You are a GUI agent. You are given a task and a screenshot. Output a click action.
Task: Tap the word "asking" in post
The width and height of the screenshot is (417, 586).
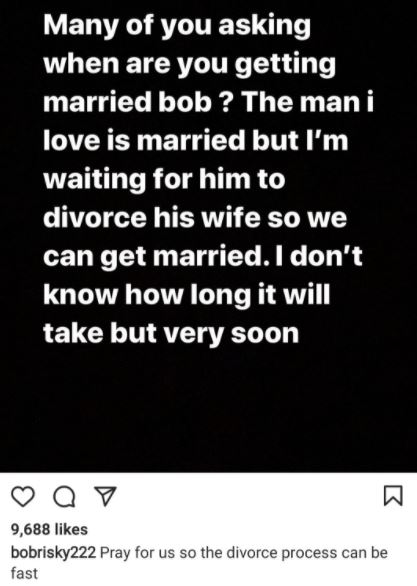(264, 27)
